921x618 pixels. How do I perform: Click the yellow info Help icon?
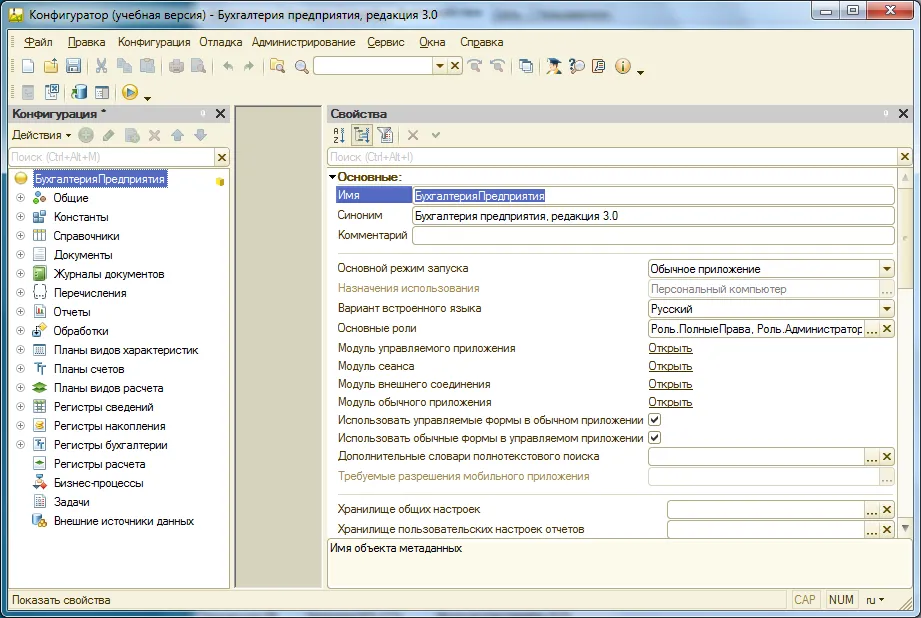click(x=623, y=66)
